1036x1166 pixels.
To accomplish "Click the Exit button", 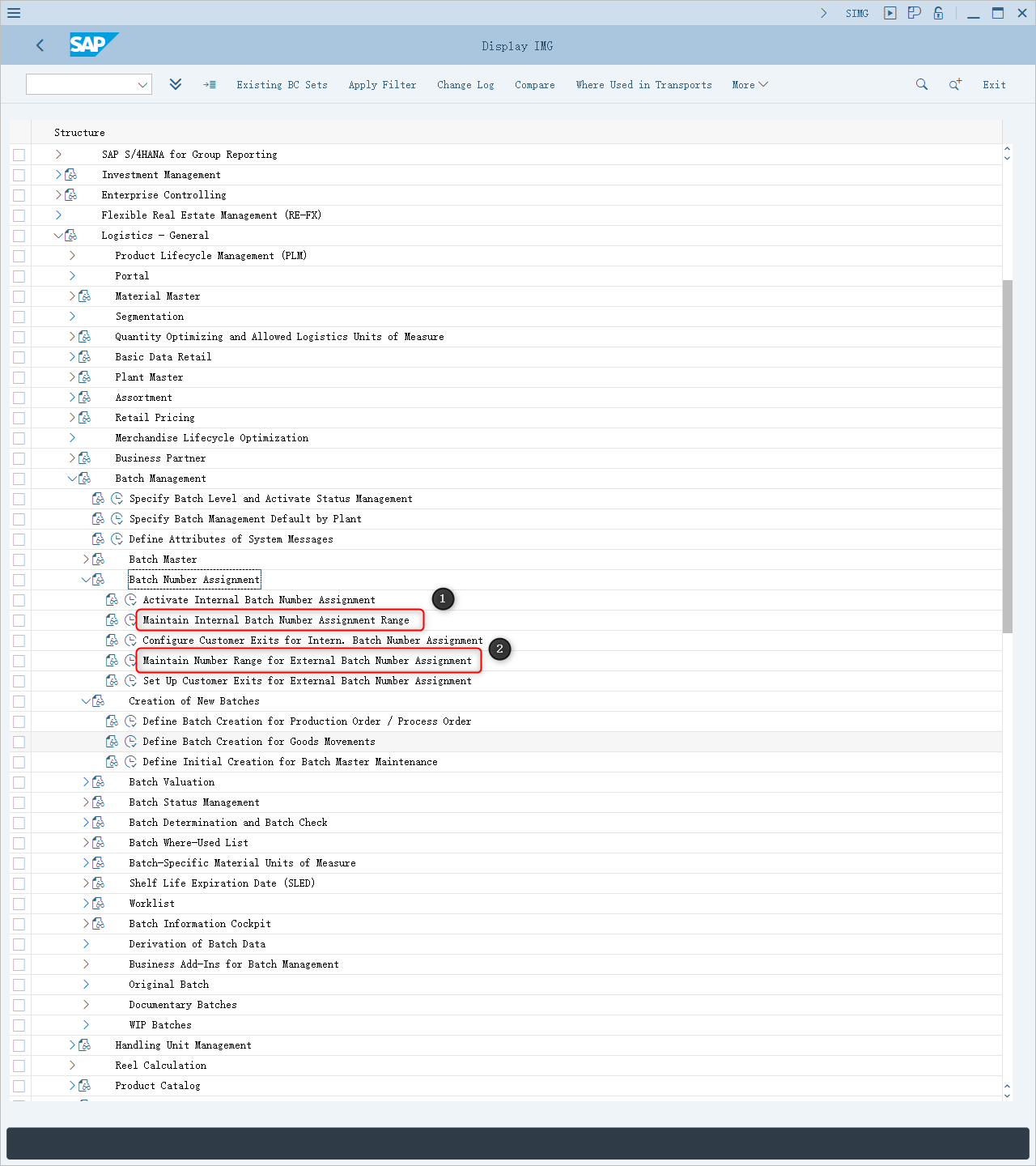I will point(995,85).
